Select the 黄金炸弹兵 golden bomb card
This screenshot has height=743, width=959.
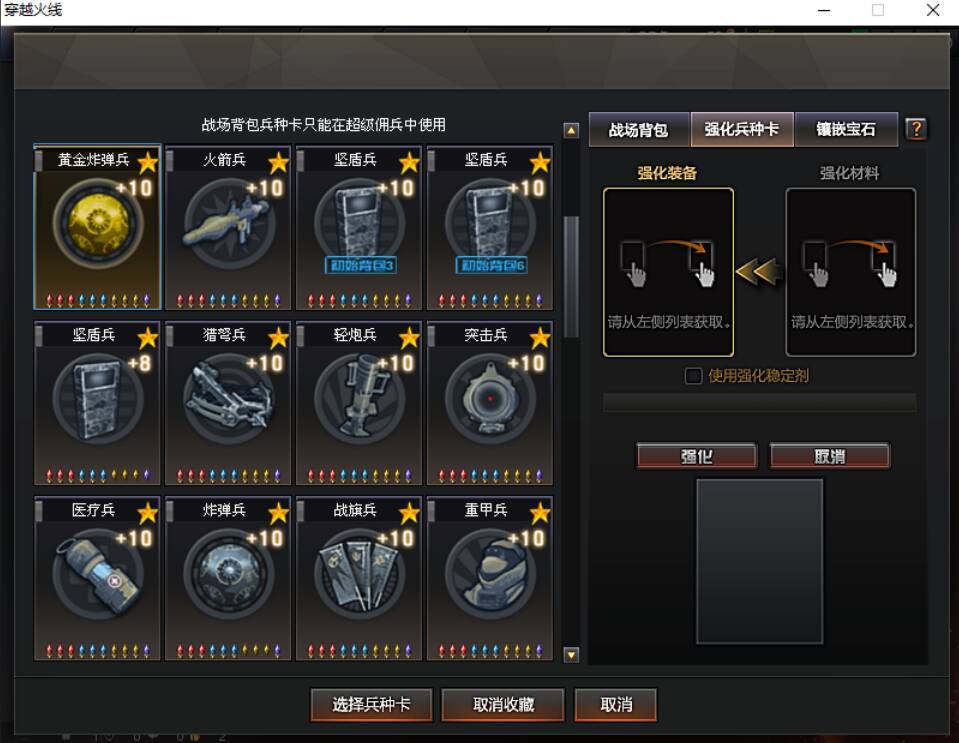(x=97, y=227)
